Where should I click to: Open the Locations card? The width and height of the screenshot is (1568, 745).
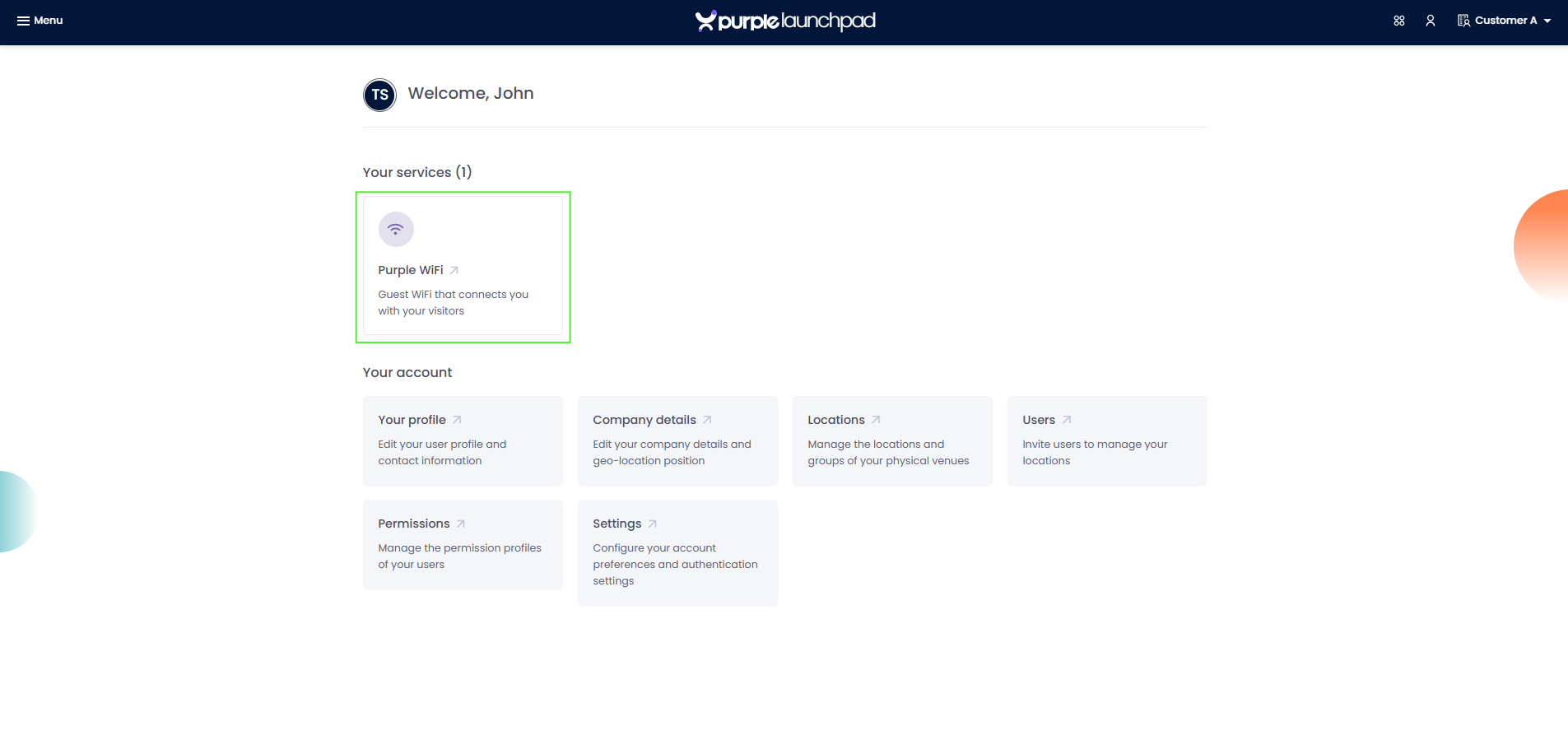click(892, 440)
